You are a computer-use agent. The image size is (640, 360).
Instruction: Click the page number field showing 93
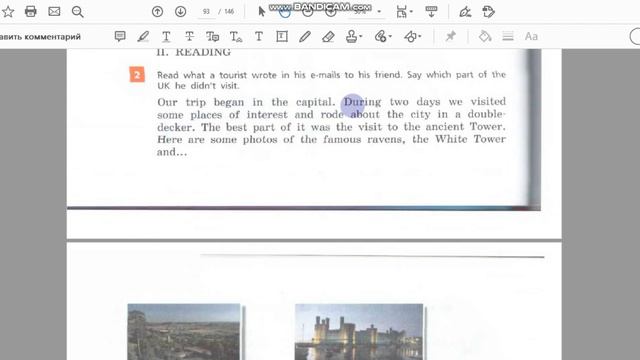pos(207,11)
